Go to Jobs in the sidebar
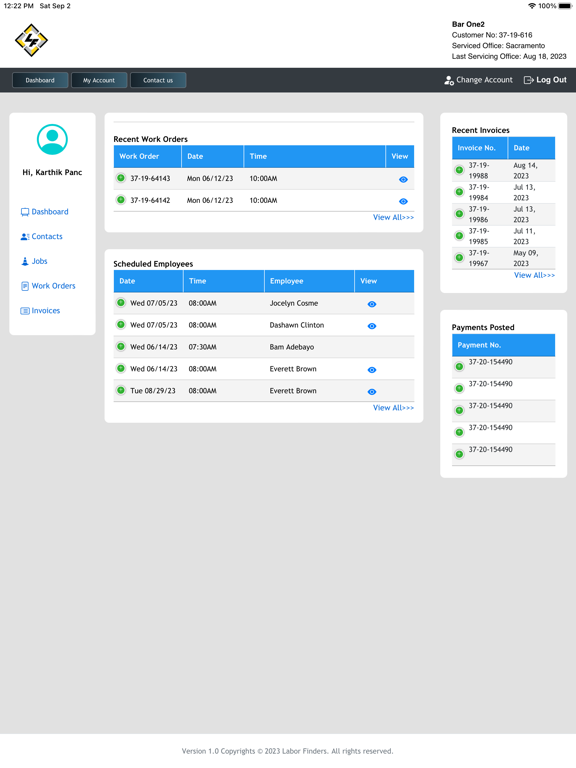Screen dimensions: 576x768 (x=40, y=262)
